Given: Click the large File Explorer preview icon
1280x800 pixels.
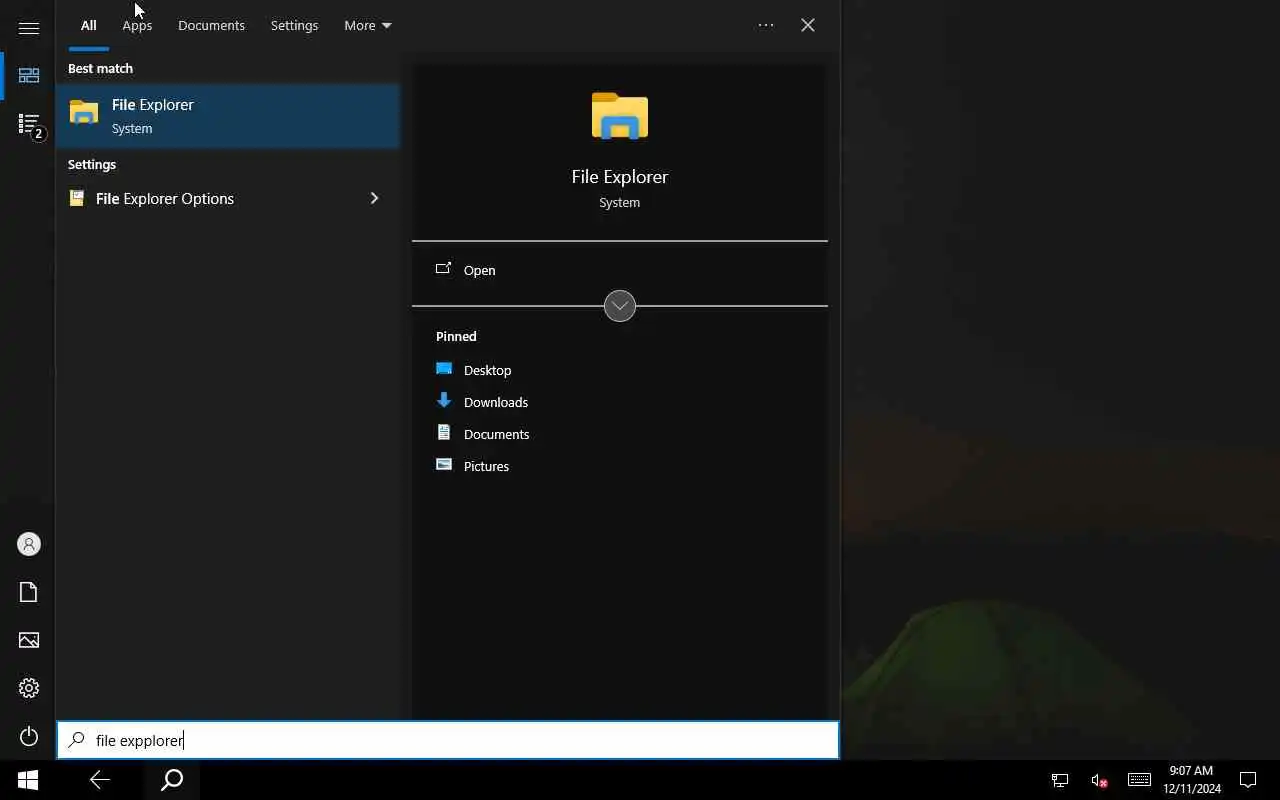Looking at the screenshot, I should point(620,116).
